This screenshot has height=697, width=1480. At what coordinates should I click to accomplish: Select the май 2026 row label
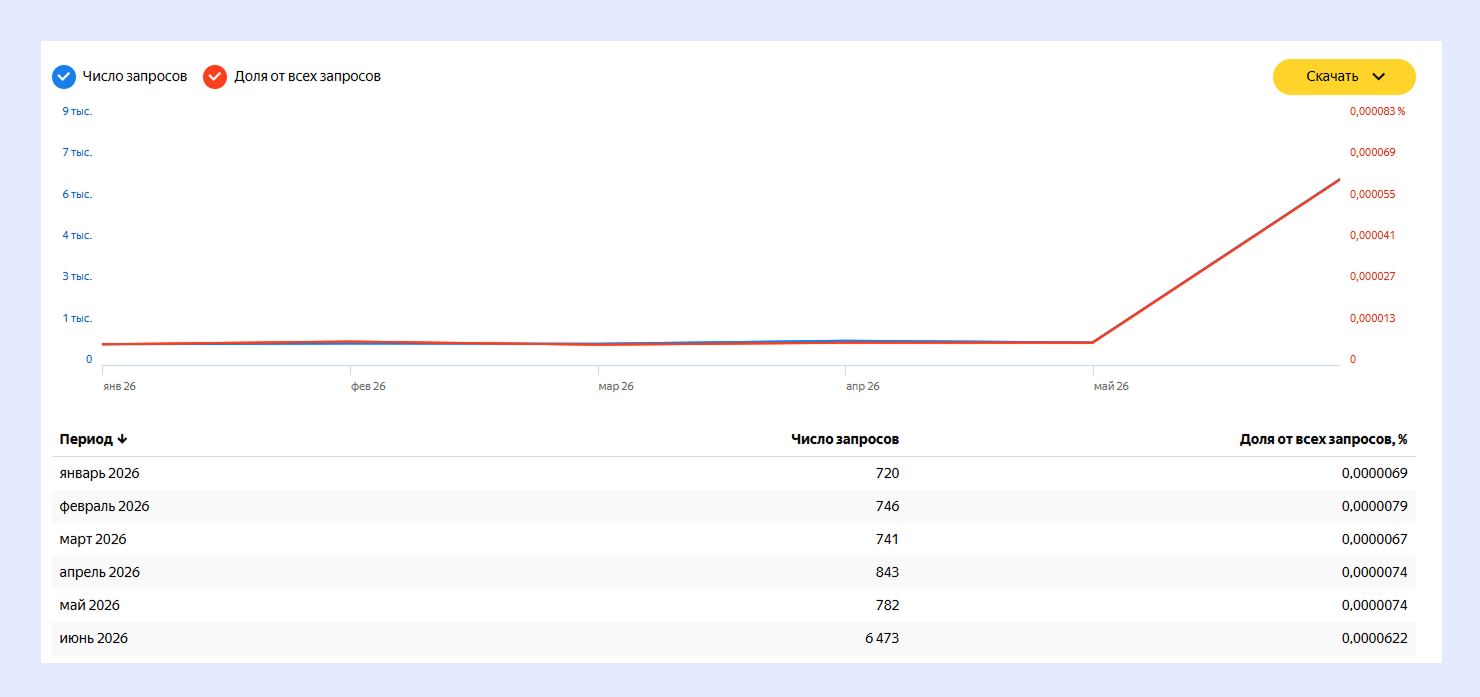tap(89, 605)
